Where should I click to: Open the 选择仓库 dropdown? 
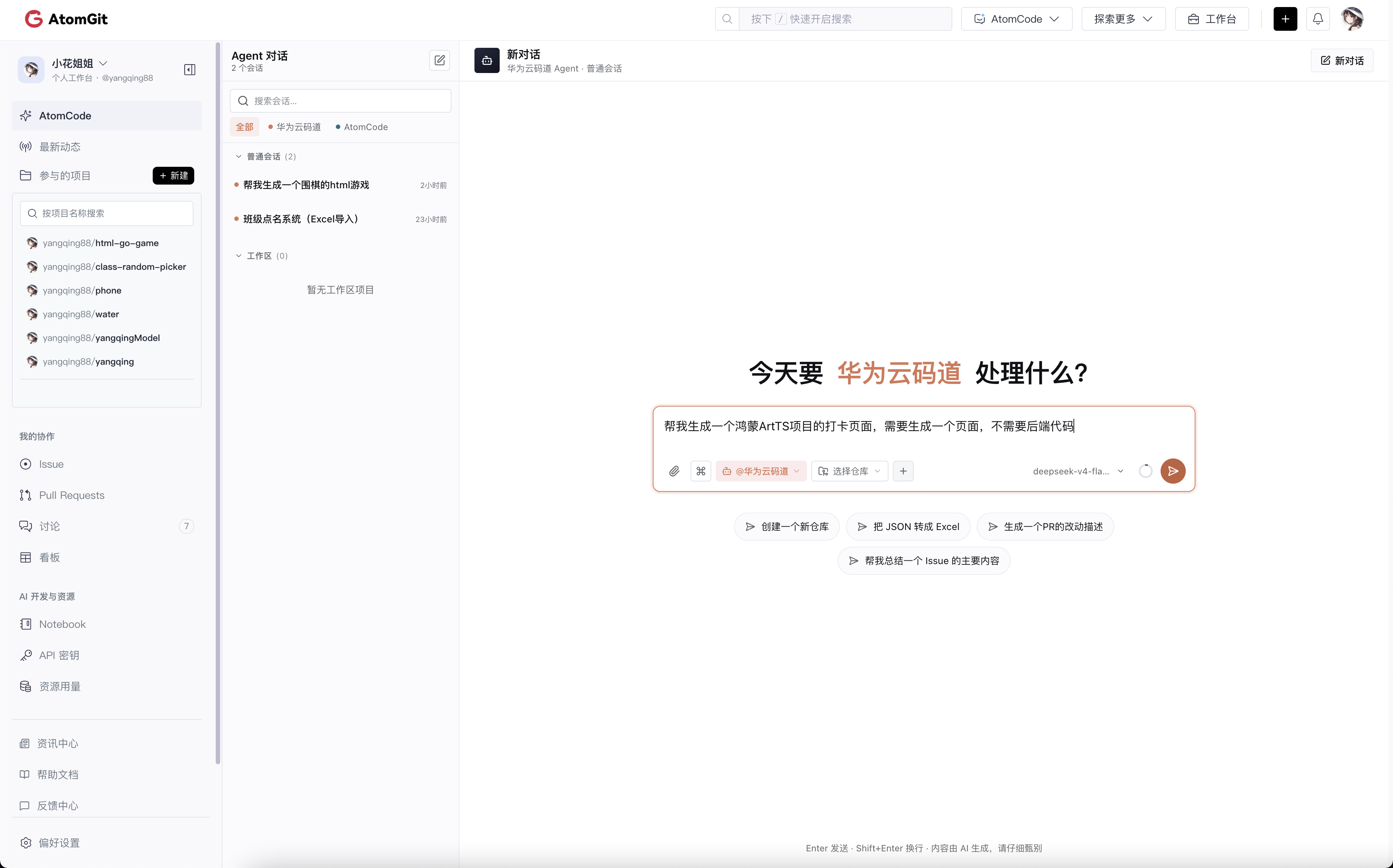tap(849, 471)
